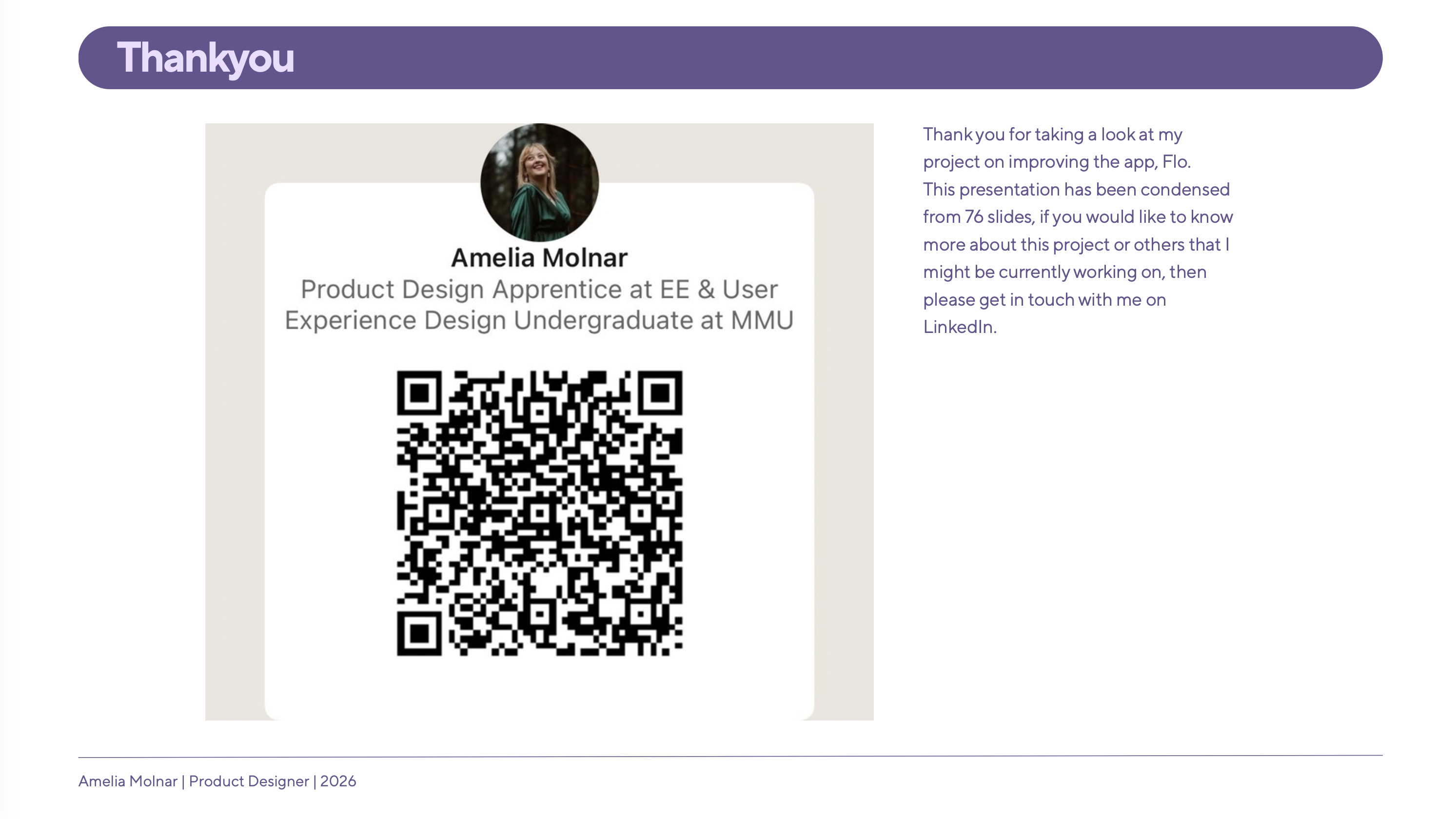The image size is (1456, 819).
Task: Click the Experience Design Undergraduate at MMU line
Action: 539,320
